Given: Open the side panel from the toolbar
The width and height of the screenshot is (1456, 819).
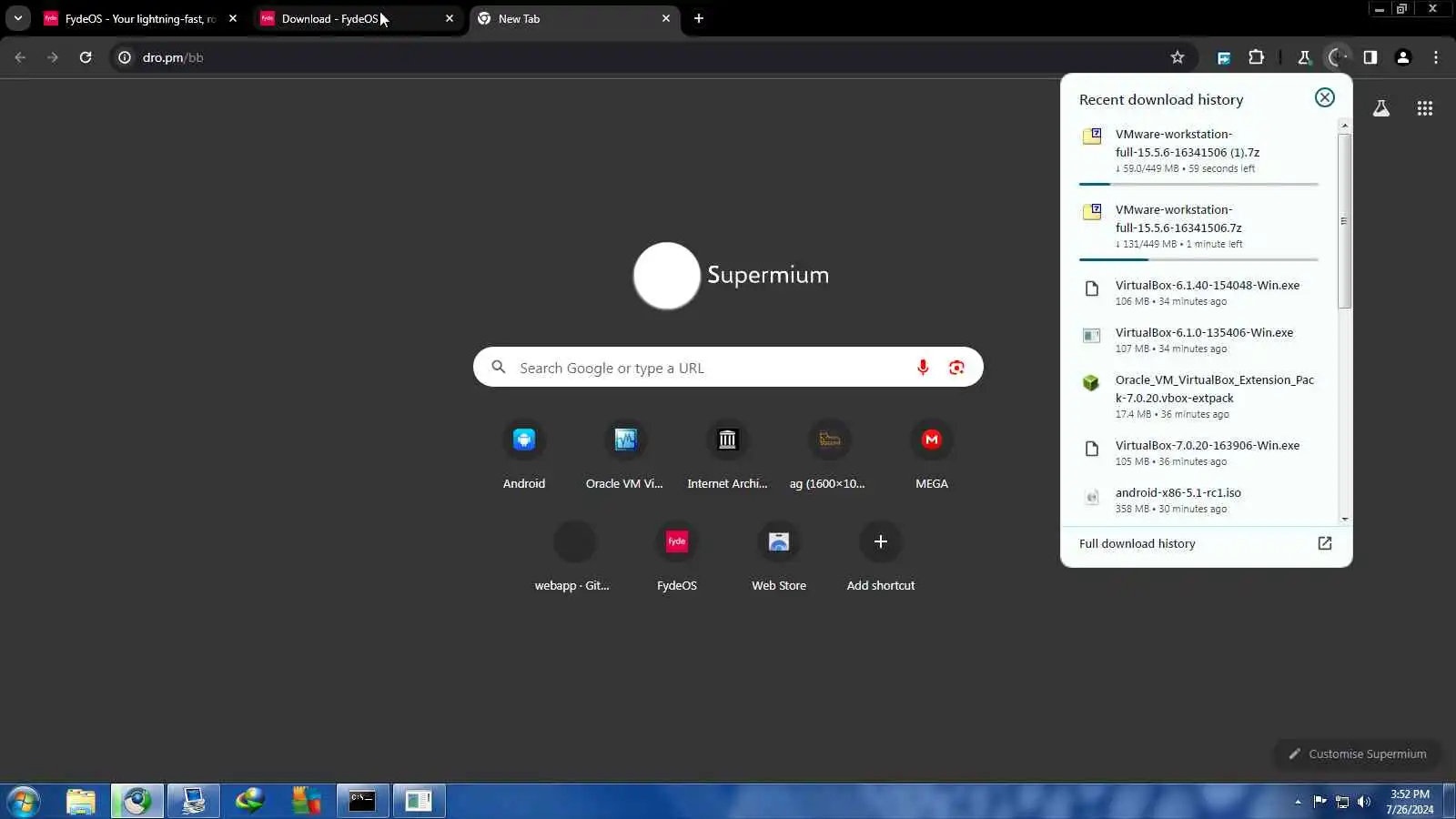Looking at the screenshot, I should coord(1370,57).
